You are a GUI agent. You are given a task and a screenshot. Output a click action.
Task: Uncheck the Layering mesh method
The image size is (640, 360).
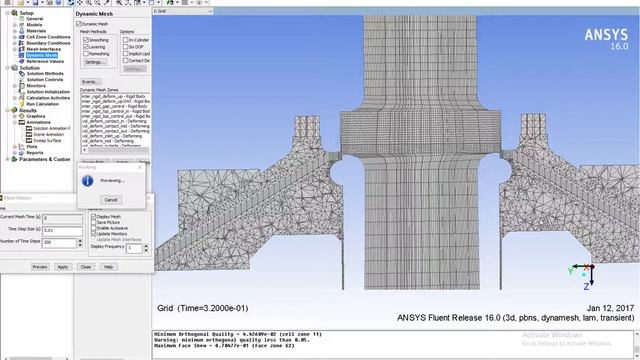pos(86,47)
